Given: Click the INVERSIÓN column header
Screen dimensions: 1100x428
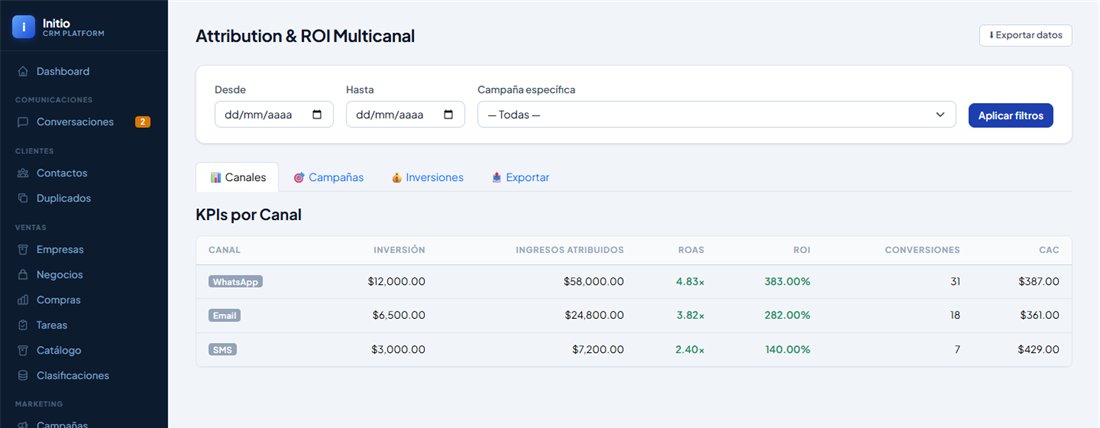Looking at the screenshot, I should [x=399, y=250].
